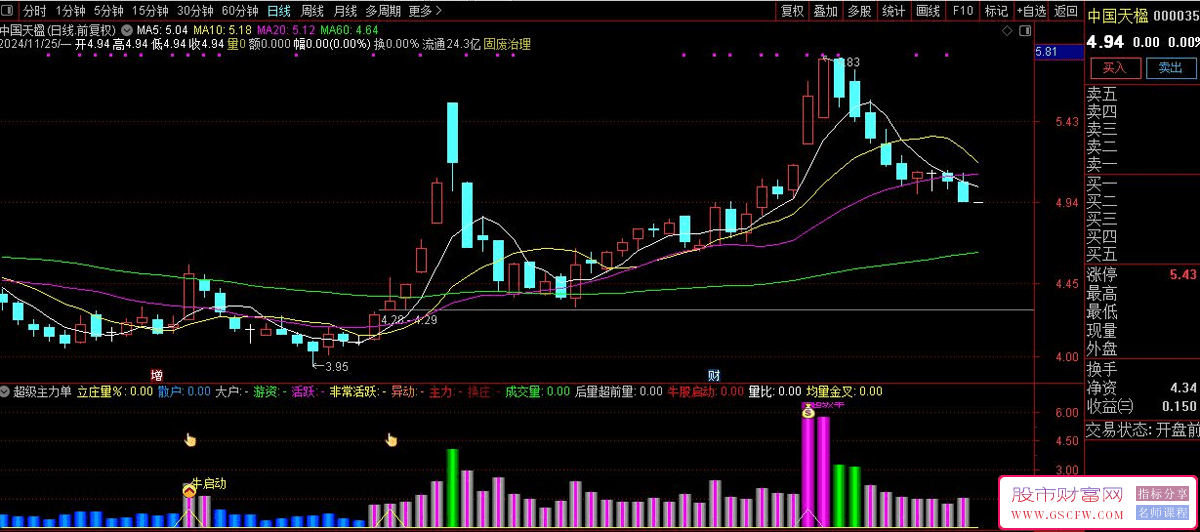Click the MA10: 5.18 label
1200x532 pixels.
[220, 31]
